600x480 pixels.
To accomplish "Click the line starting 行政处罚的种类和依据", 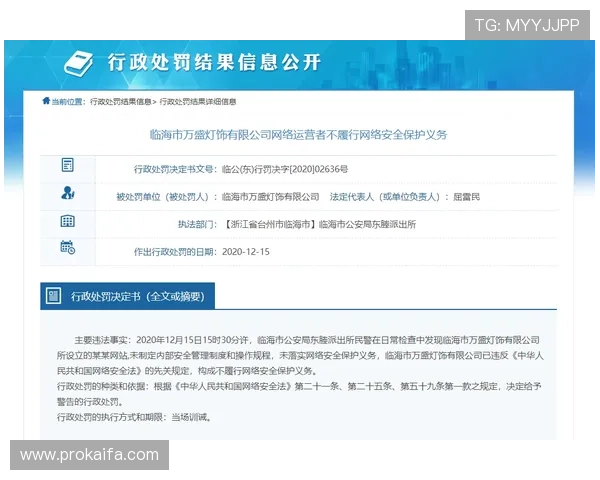I will (x=299, y=387).
